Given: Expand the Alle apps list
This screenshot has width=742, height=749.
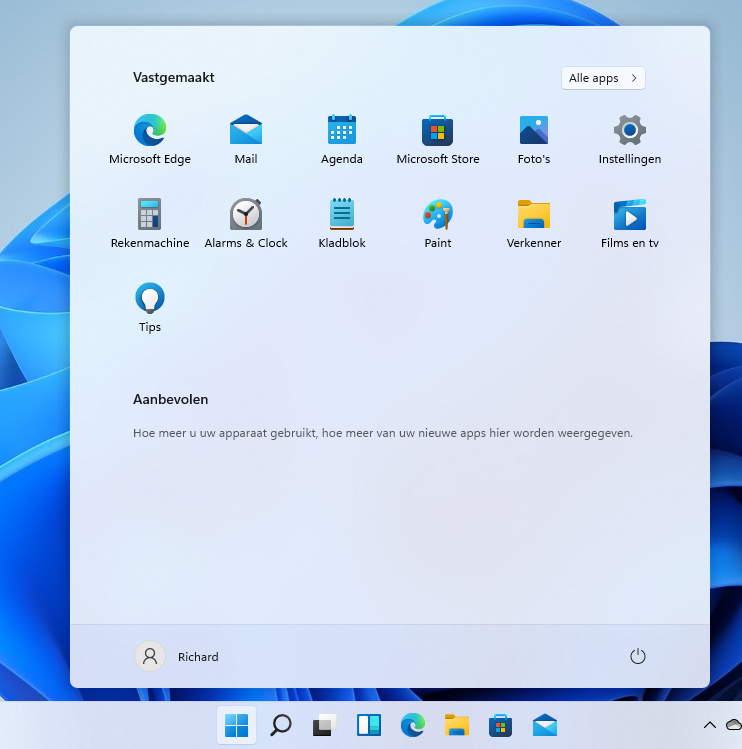Looking at the screenshot, I should (603, 78).
